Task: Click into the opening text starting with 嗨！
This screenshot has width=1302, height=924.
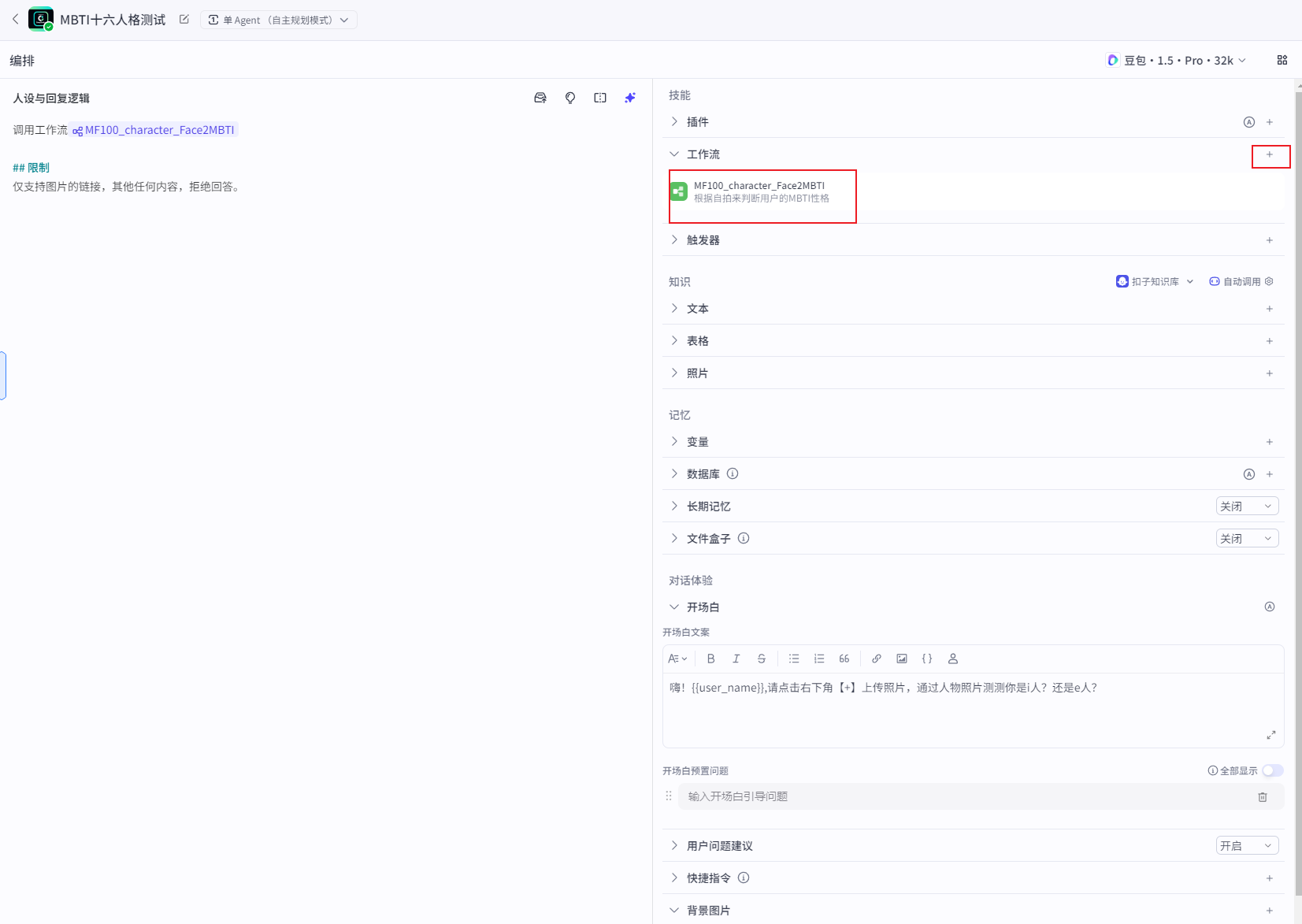Action: [883, 688]
